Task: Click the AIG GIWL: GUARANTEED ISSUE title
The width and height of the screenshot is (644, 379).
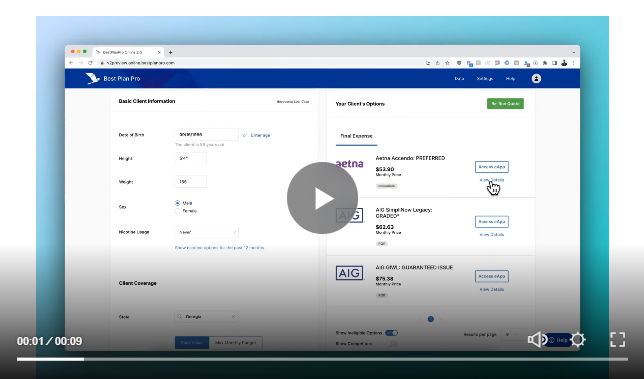Action: click(x=414, y=267)
